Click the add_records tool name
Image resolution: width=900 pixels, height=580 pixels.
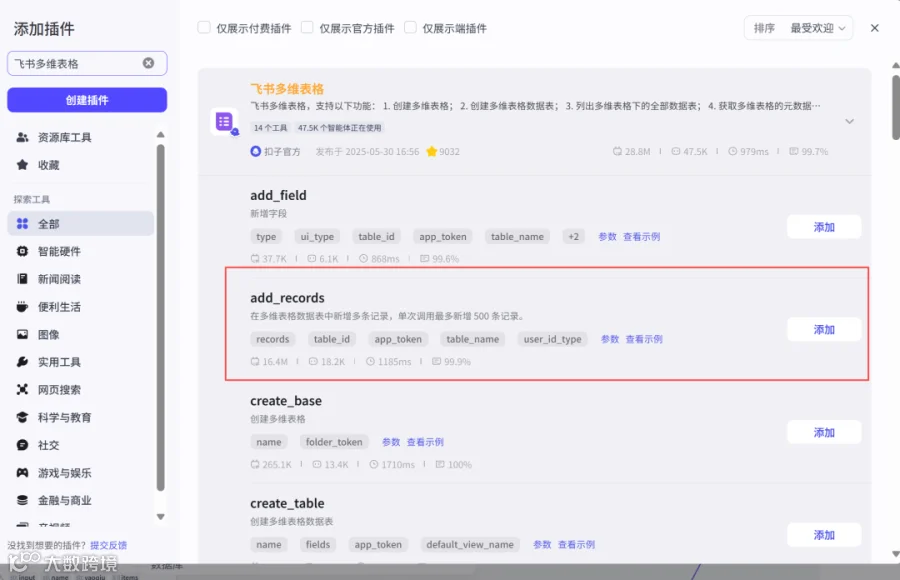(x=287, y=297)
